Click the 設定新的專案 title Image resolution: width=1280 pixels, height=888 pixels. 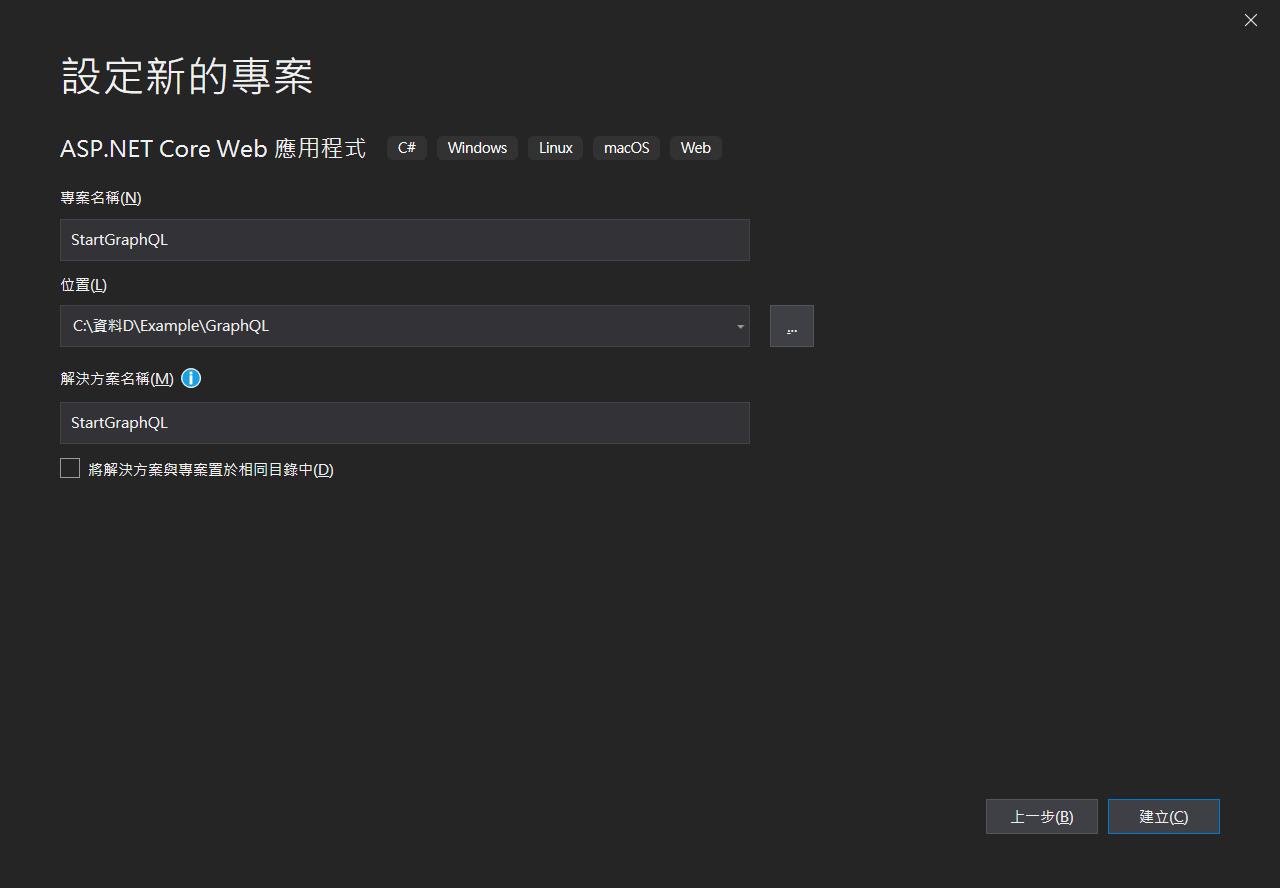tap(187, 76)
